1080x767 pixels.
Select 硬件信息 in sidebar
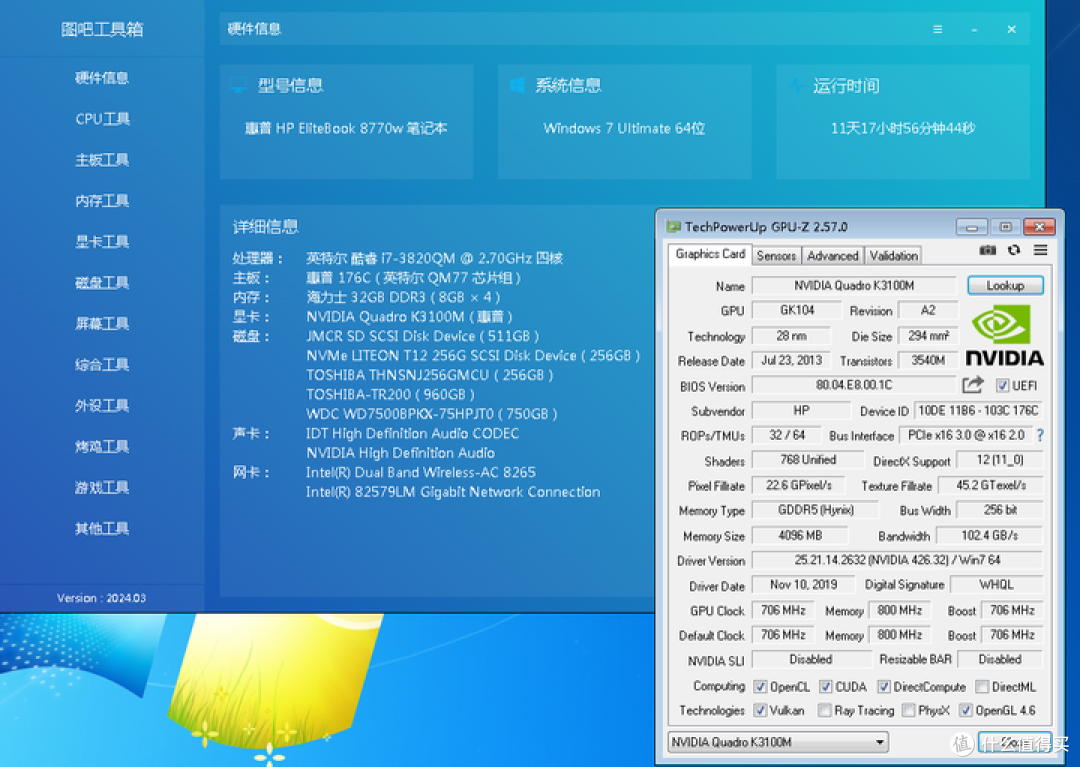click(x=102, y=78)
